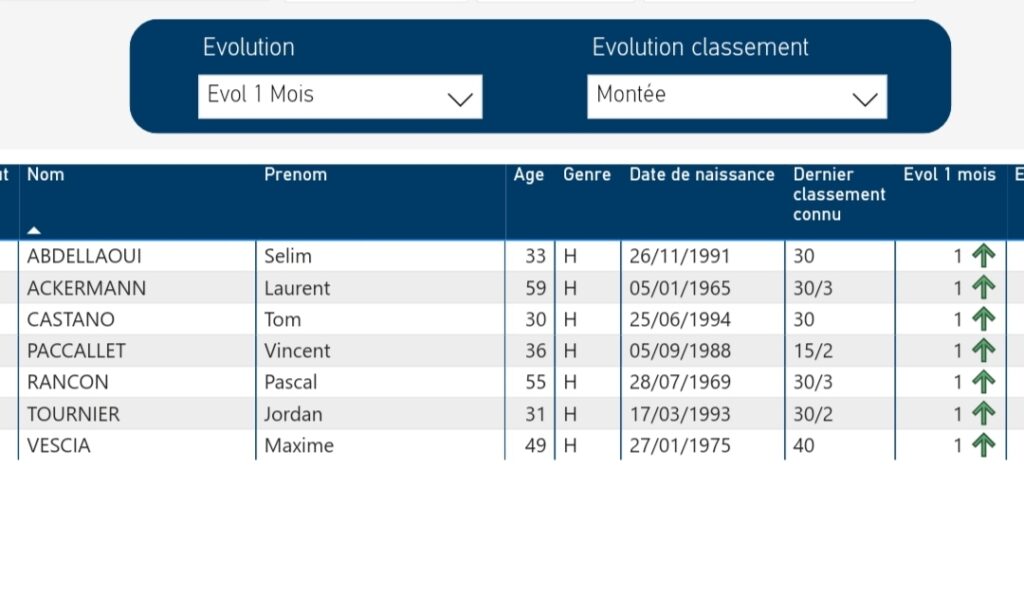Click the green up arrow in ABDELLAOUI row

[984, 256]
